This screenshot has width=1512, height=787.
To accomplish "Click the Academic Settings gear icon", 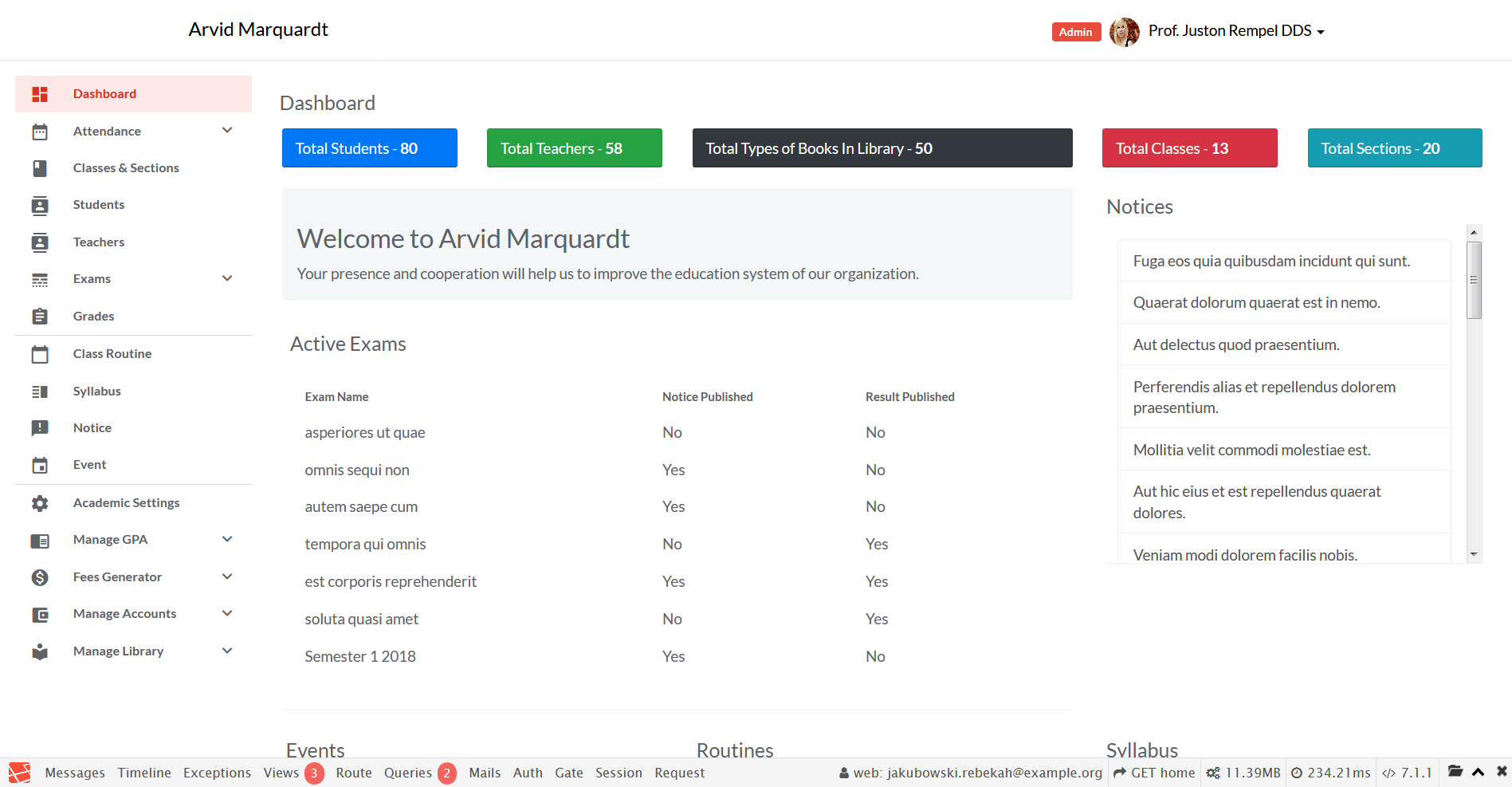I will click(x=40, y=503).
